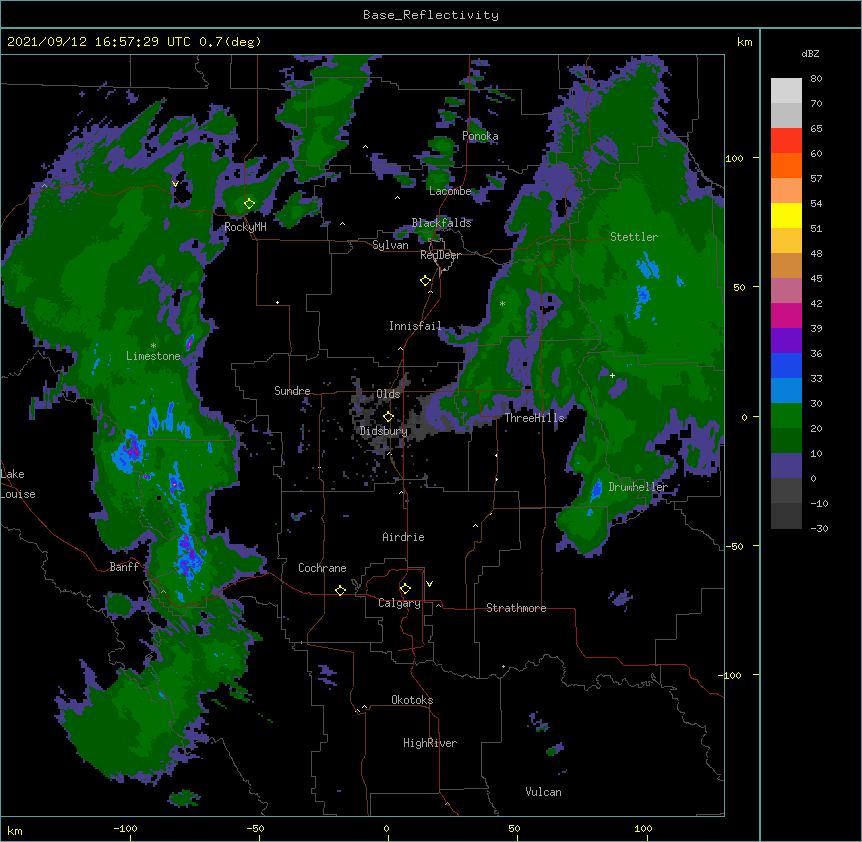Click the Drumheller city label
The width and height of the screenshot is (862, 842).
click(638, 487)
